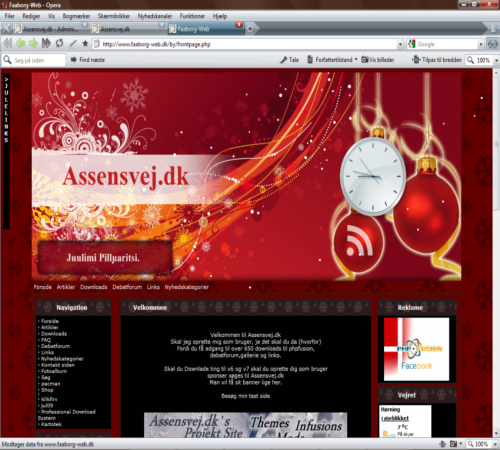Screen dimensions: 500x450
Task: Open the wand edit icon in address bar
Action: click(73, 44)
